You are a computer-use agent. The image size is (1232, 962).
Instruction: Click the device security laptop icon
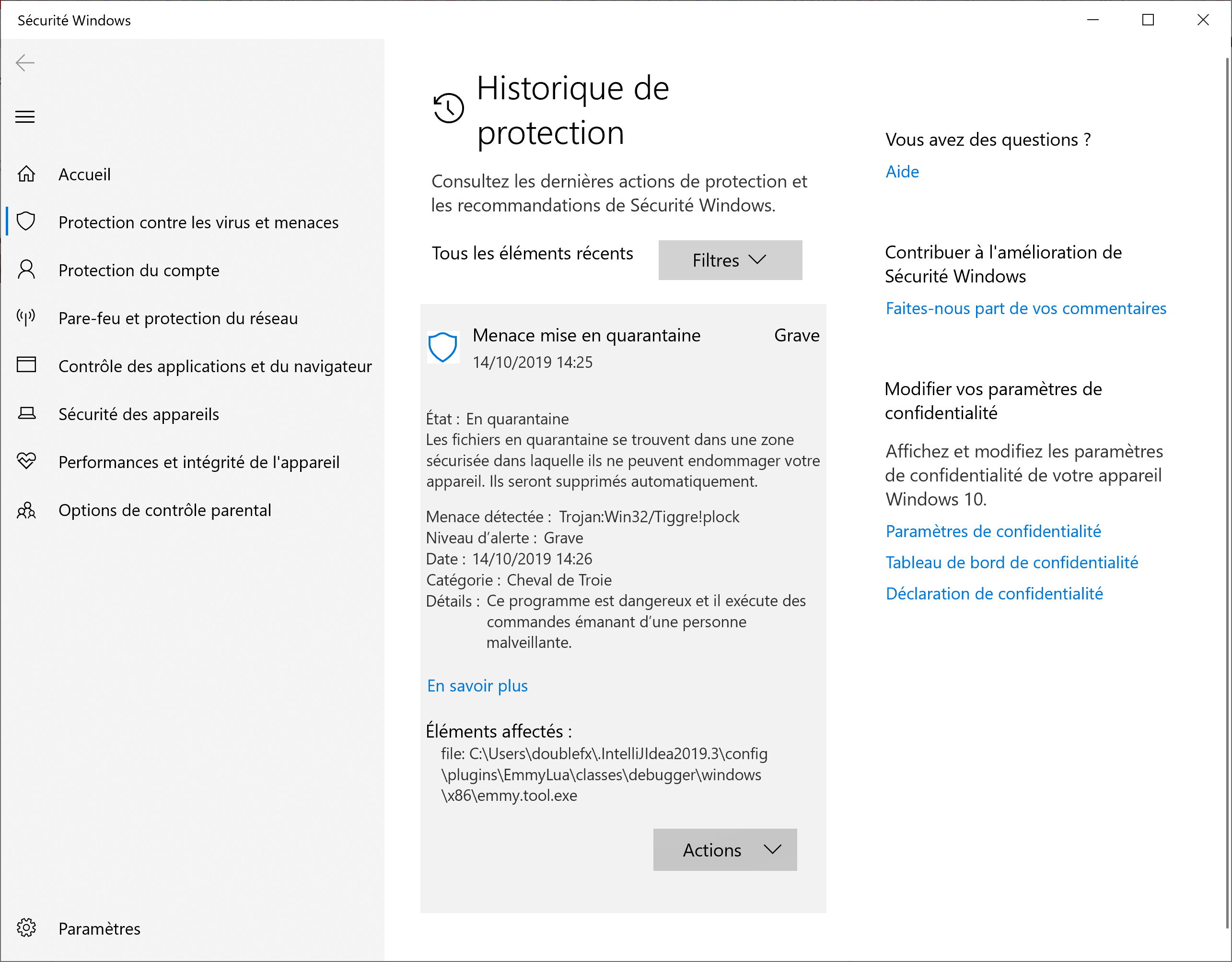26,413
